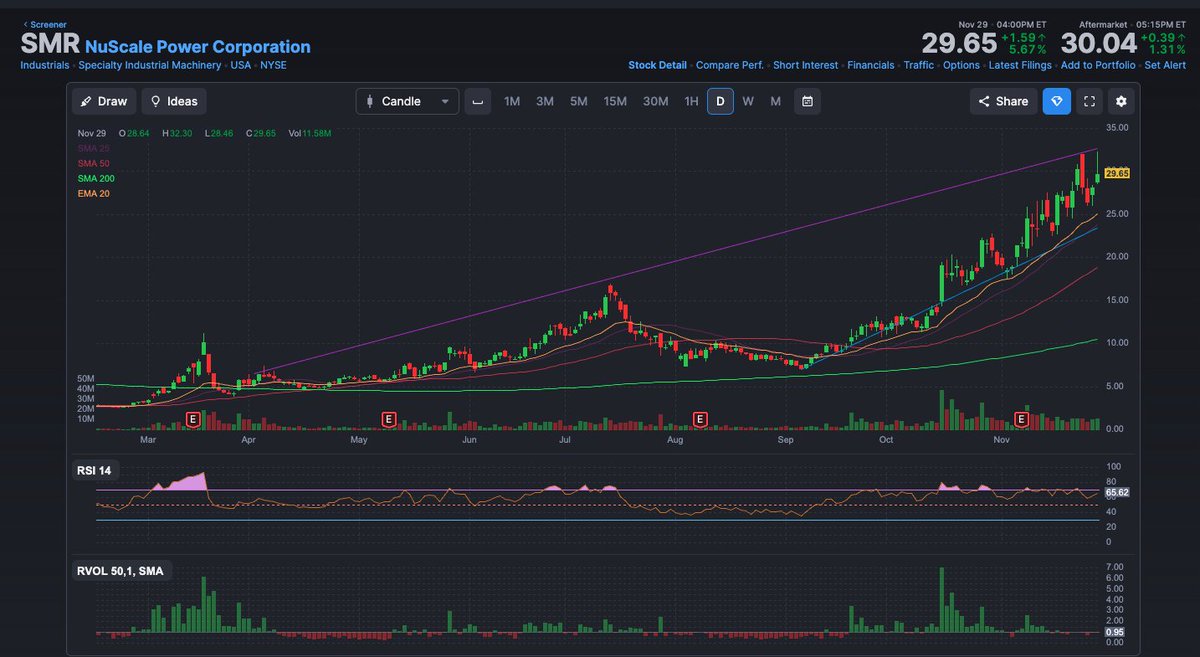The image size is (1200, 657).
Task: Open Financials page
Action: 871,65
